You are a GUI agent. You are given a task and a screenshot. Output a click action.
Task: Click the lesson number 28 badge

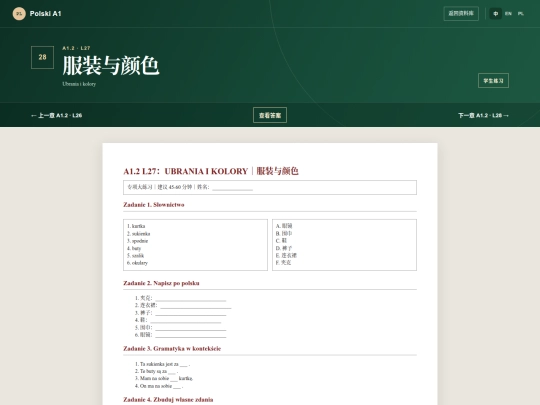42,57
